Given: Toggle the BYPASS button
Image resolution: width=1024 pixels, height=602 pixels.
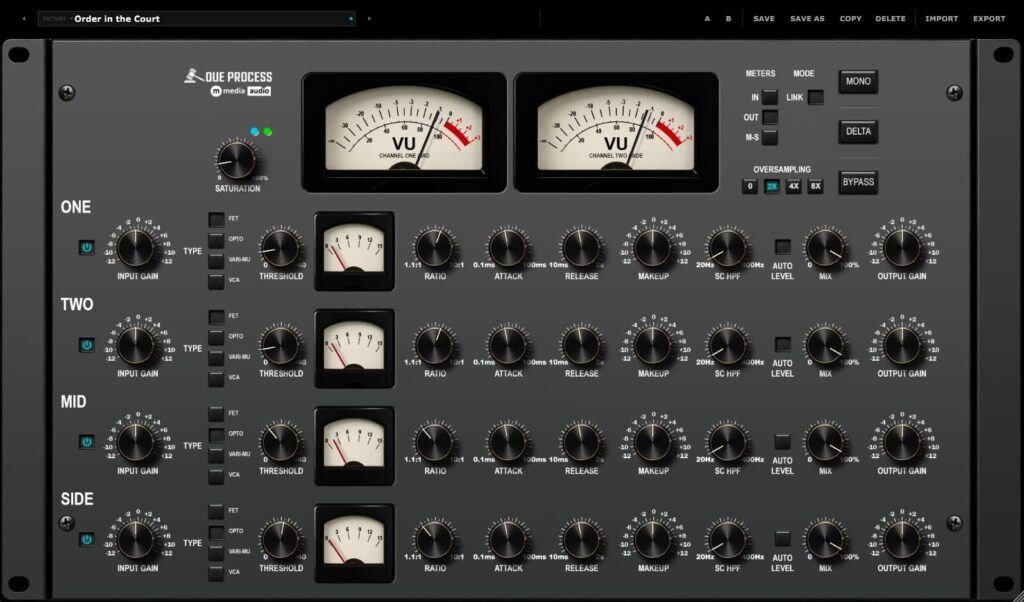Looking at the screenshot, I should (858, 182).
